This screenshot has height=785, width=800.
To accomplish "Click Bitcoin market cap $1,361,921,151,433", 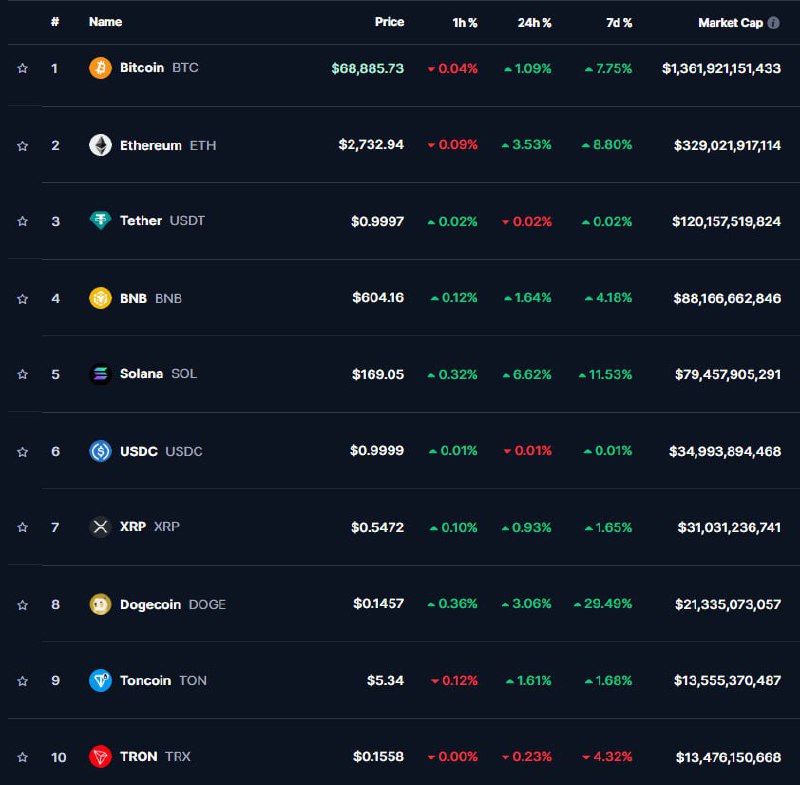I will 721,68.
